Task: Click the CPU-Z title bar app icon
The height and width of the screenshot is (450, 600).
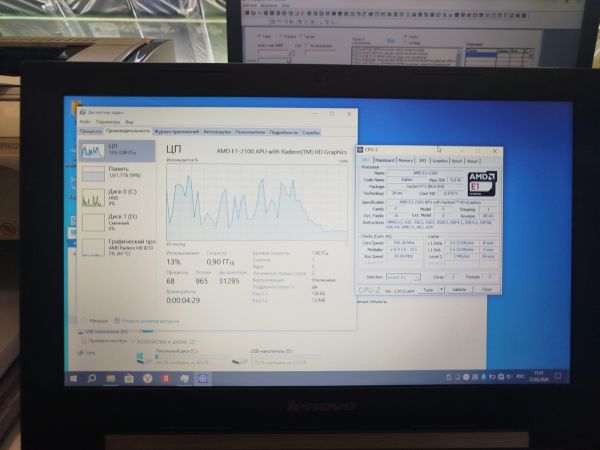Action: (360, 150)
